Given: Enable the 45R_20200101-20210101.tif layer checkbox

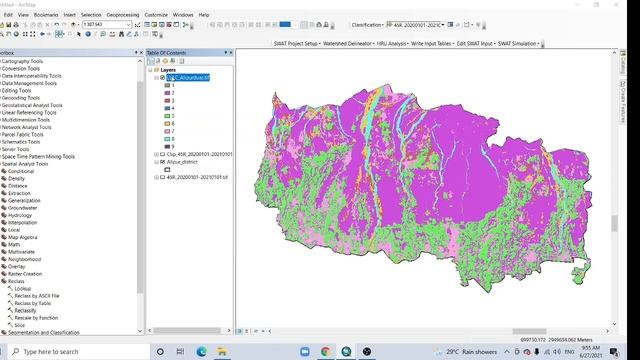Looking at the screenshot, I should click(x=162, y=178).
